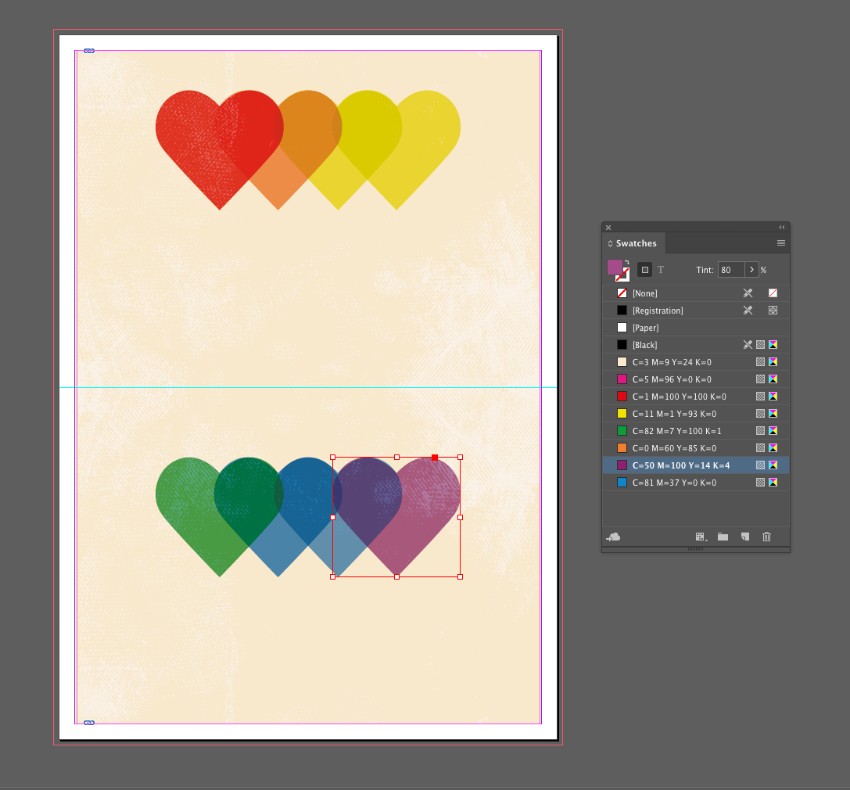
Task: Select the Formatting affects text icon
Action: coord(660,269)
